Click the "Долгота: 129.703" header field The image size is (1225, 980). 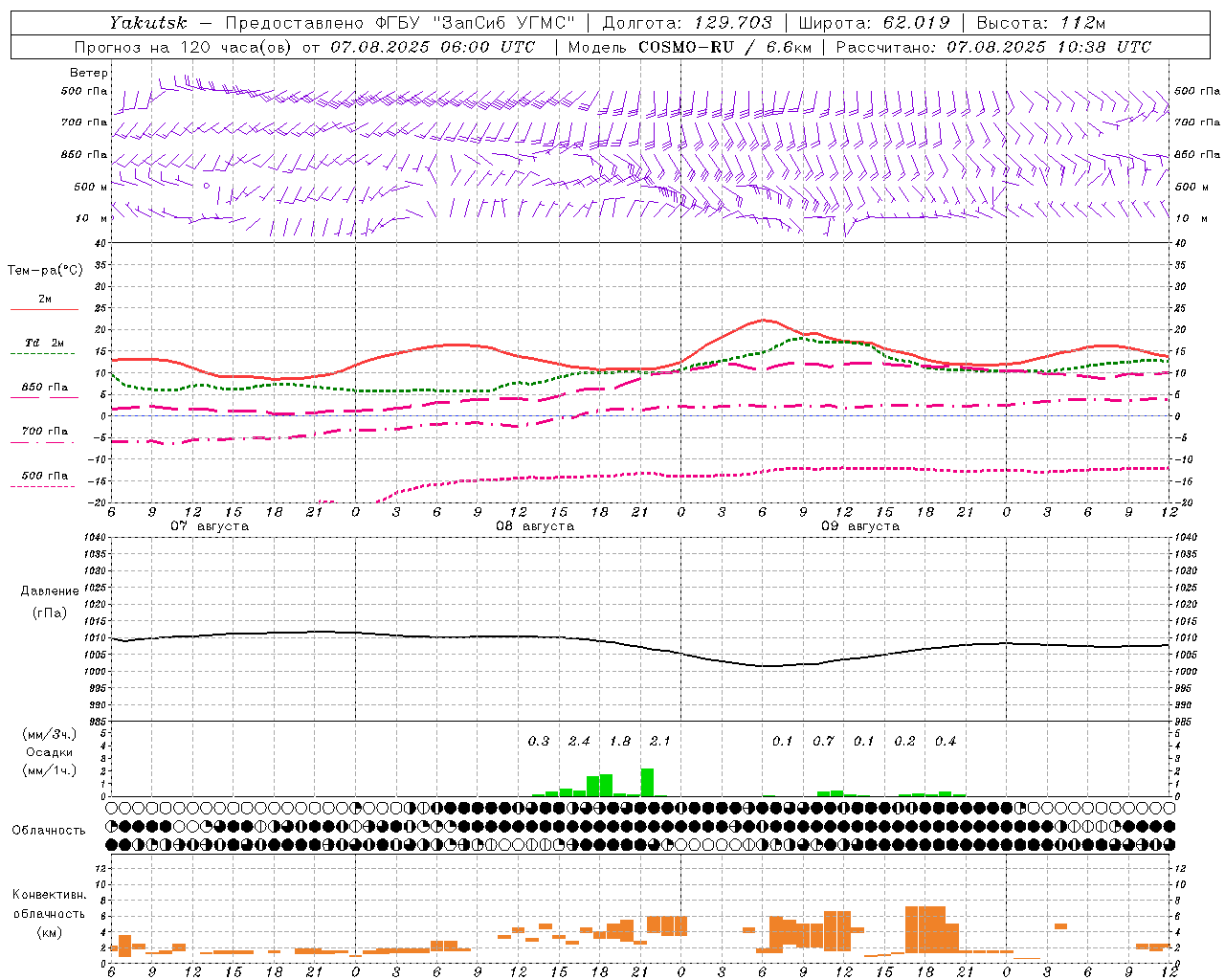686,23
